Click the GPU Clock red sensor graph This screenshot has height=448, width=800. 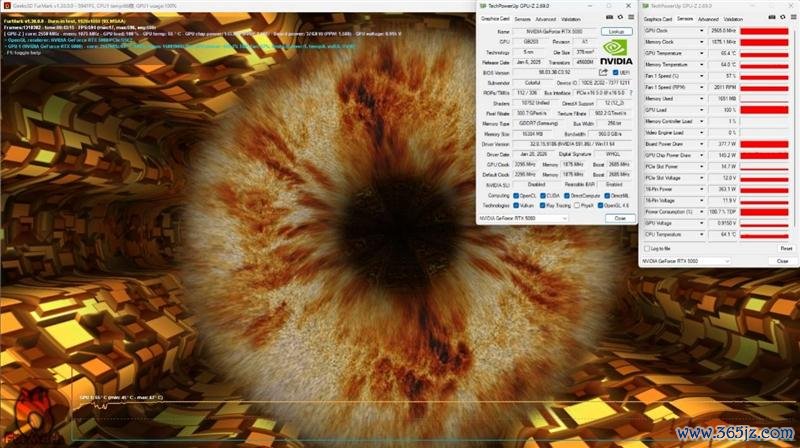coord(764,31)
